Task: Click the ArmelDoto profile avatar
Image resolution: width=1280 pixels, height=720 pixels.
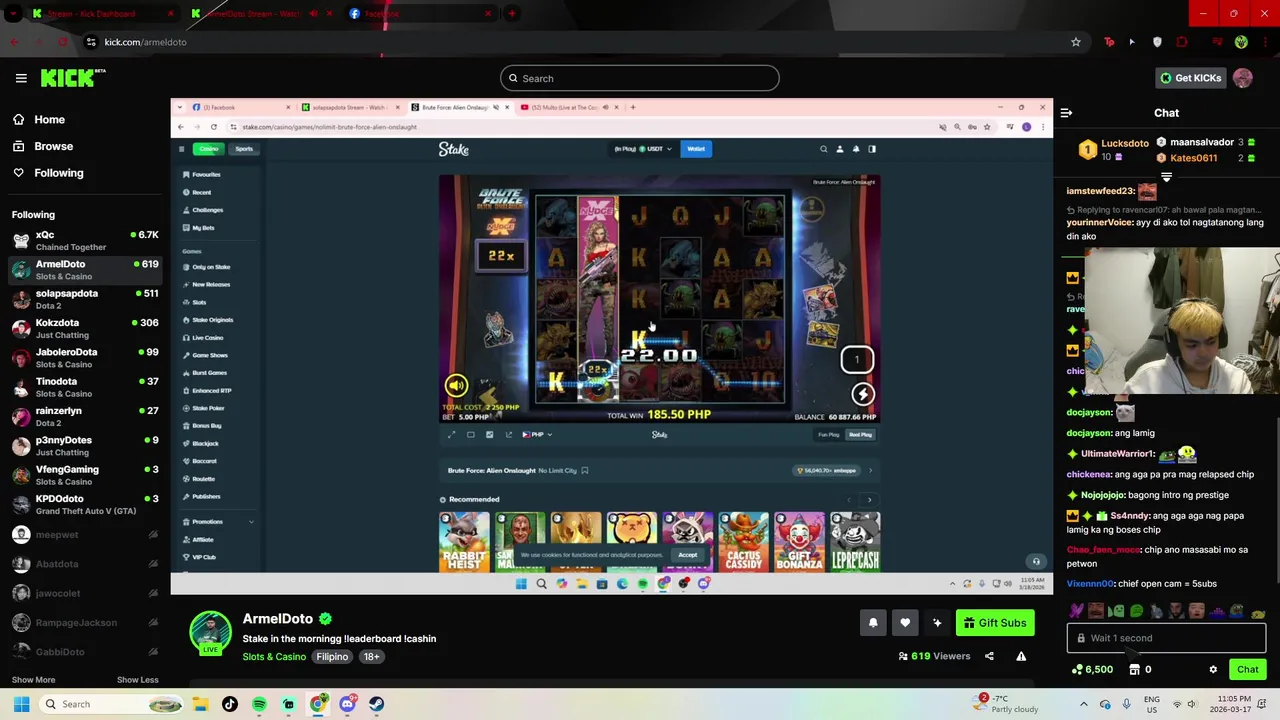Action: pos(210,631)
